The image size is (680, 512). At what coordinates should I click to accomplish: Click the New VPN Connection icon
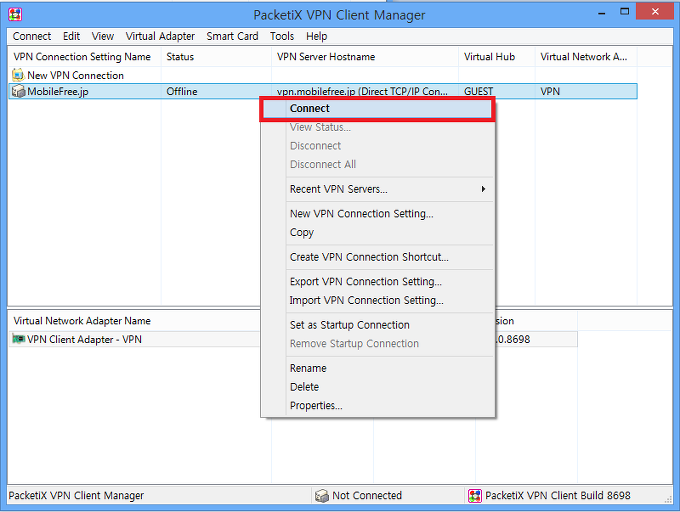(18, 75)
